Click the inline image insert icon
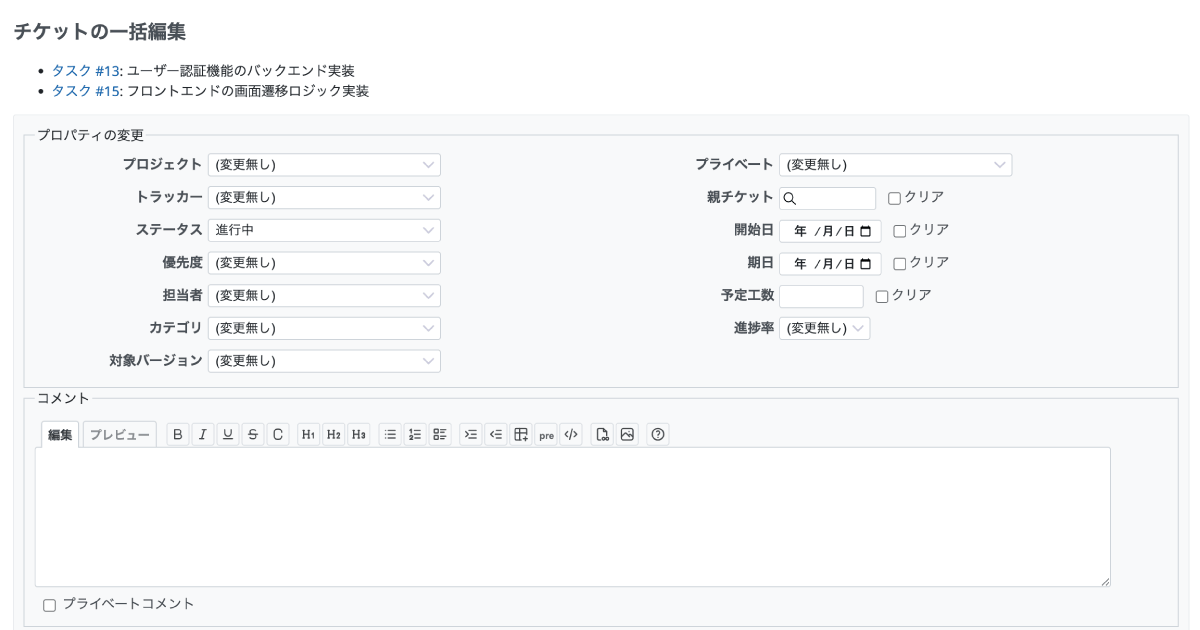The height and width of the screenshot is (630, 1200). (627, 435)
